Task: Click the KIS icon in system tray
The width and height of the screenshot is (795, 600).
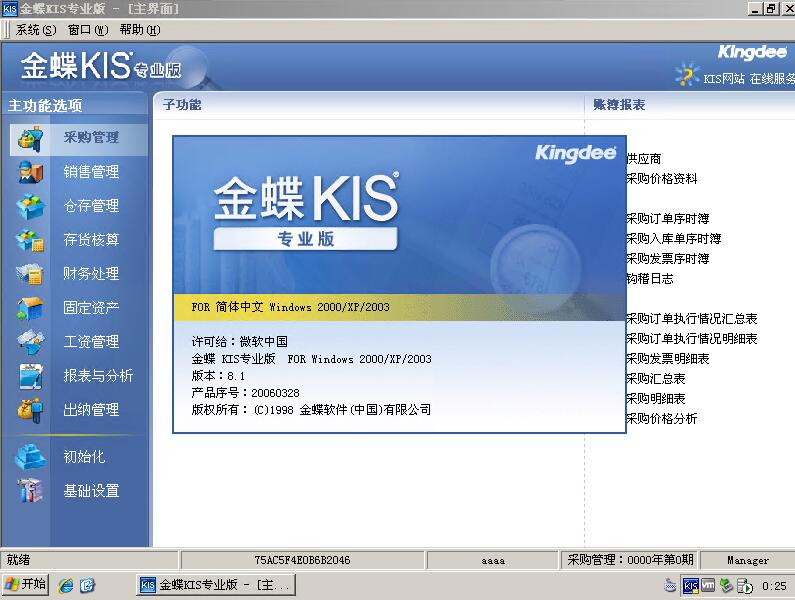Action: point(691,586)
